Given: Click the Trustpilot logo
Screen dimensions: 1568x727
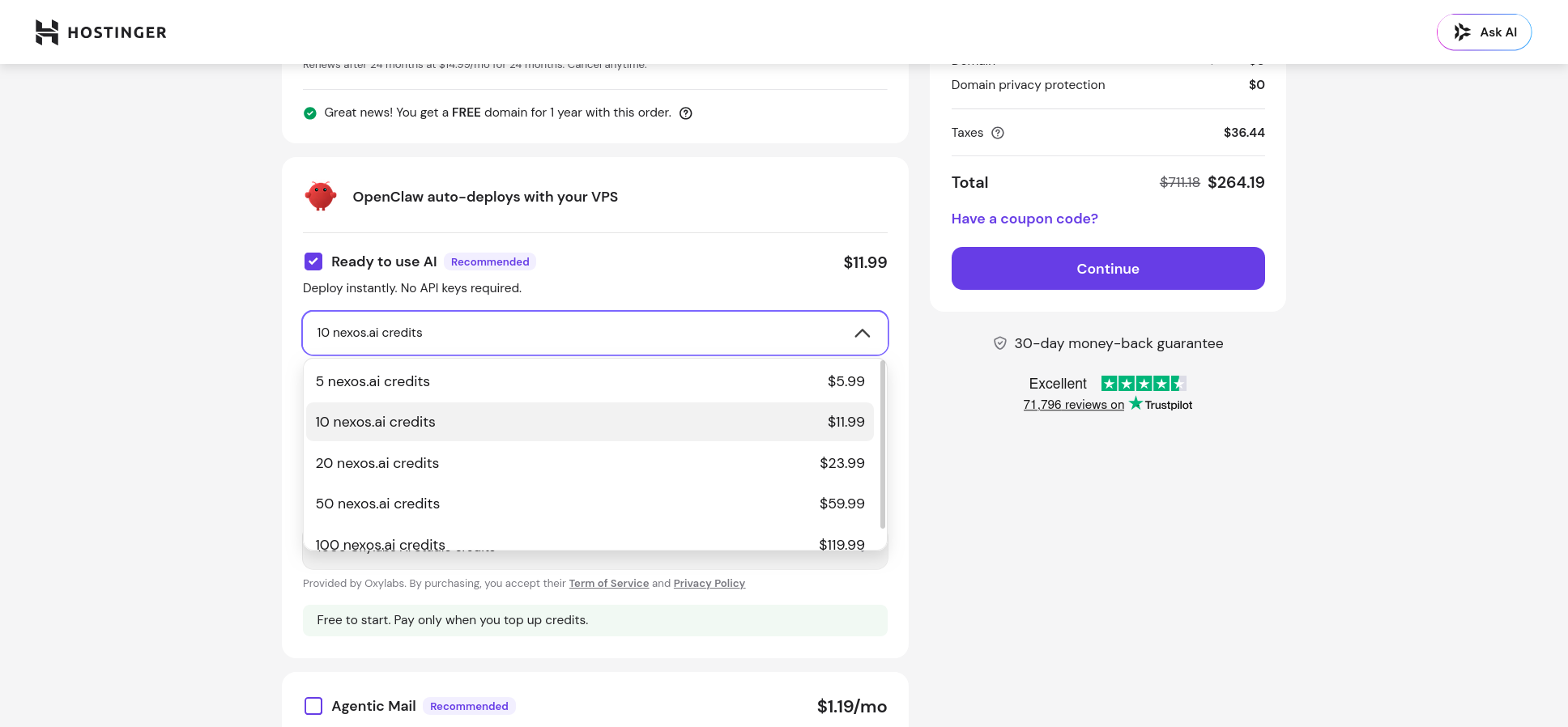Looking at the screenshot, I should coord(1161,404).
